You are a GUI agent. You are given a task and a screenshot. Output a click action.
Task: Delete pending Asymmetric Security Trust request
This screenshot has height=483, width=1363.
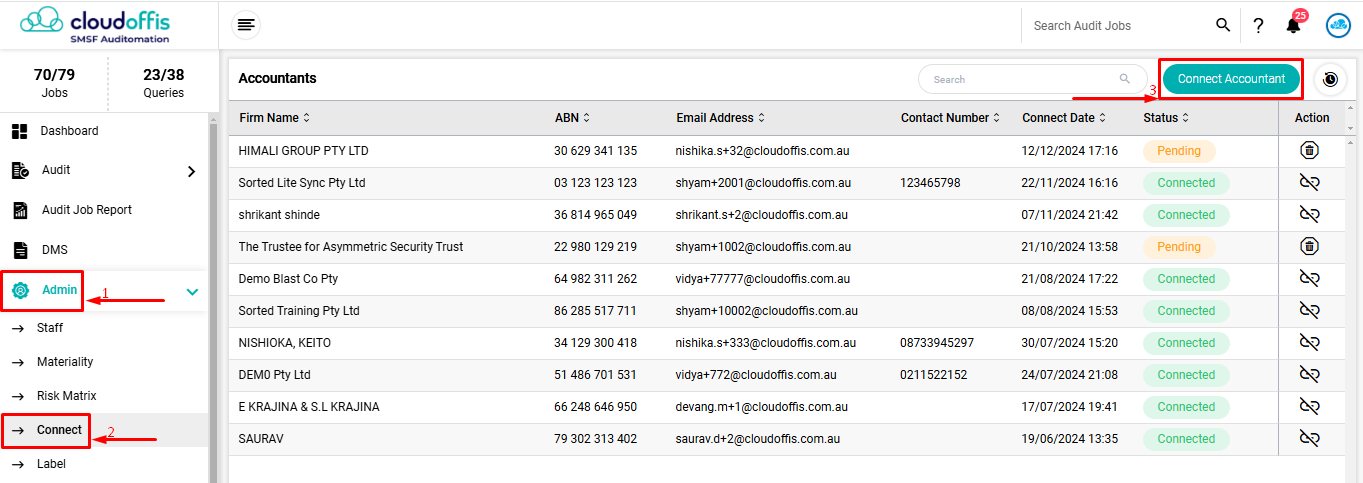[1309, 247]
